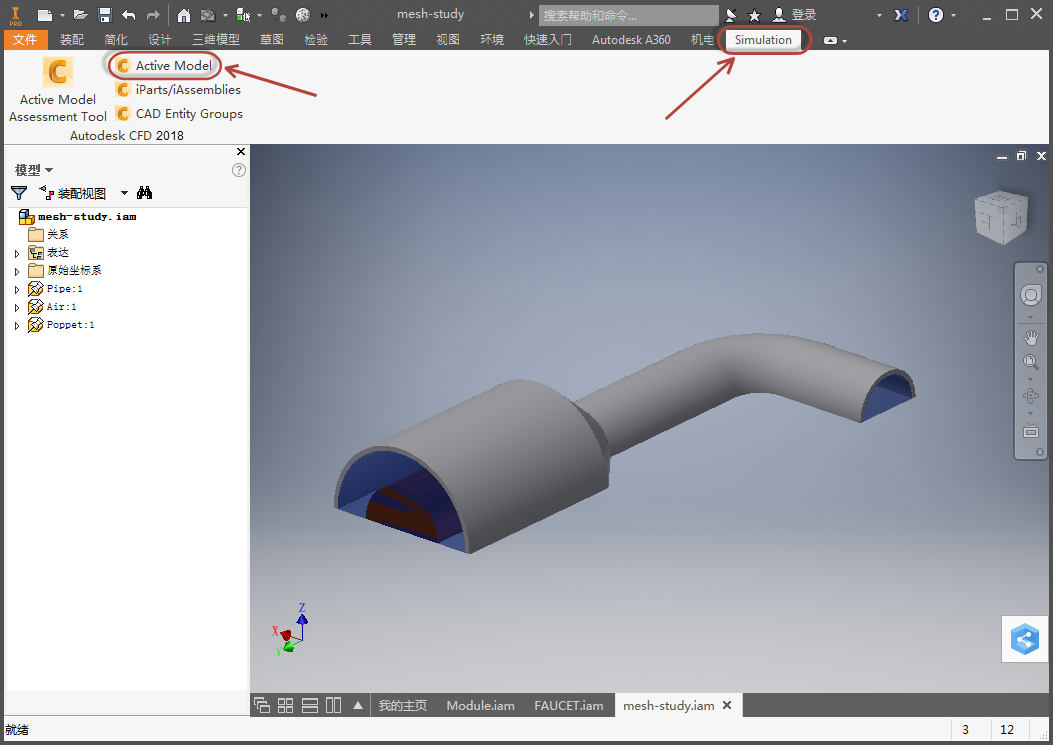1053x745 pixels.
Task: Click the Look At tool icon
Action: pyautogui.click(x=1030, y=431)
